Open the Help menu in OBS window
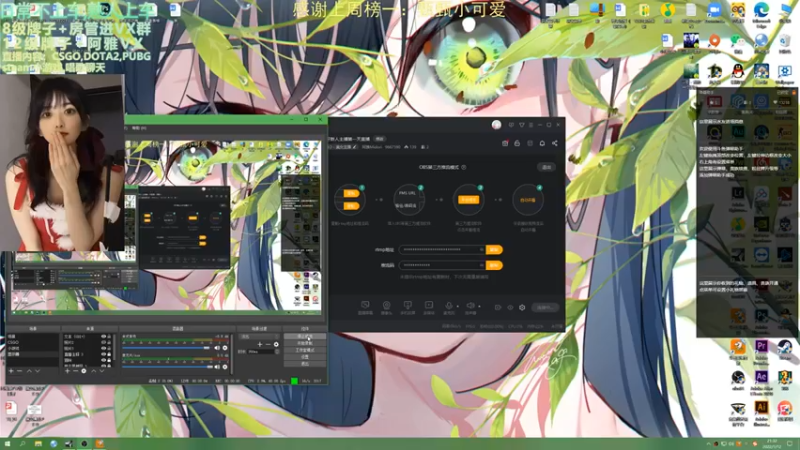The image size is (800, 450). pyautogui.click(x=139, y=128)
